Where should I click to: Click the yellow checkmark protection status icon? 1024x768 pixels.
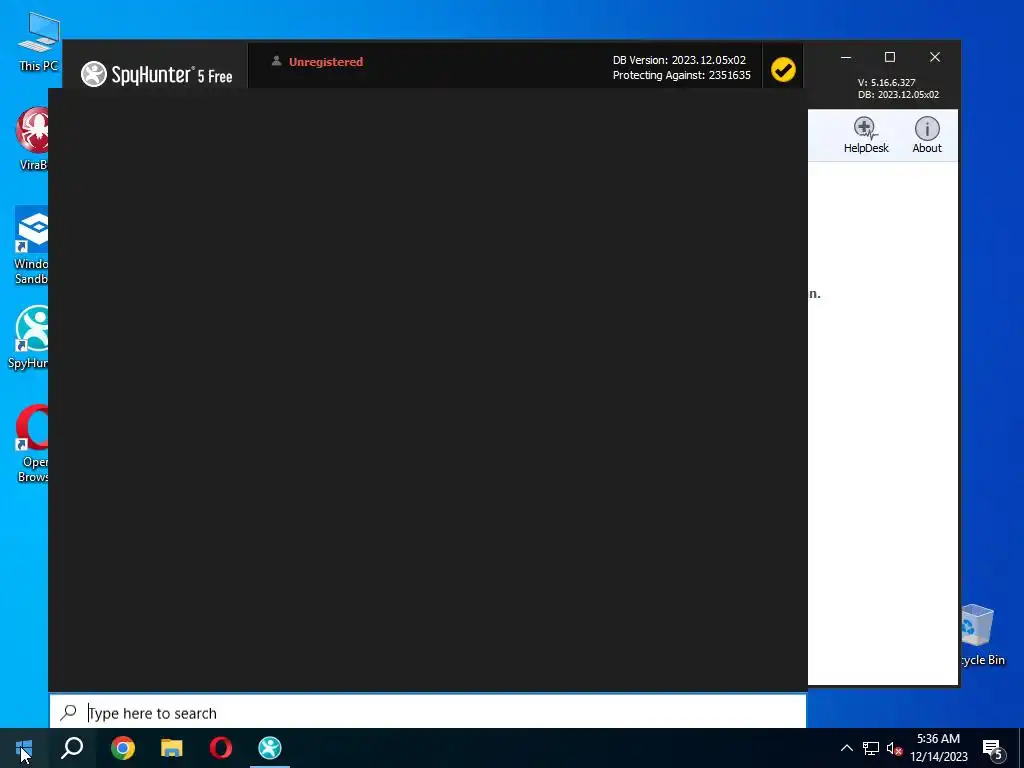783,69
